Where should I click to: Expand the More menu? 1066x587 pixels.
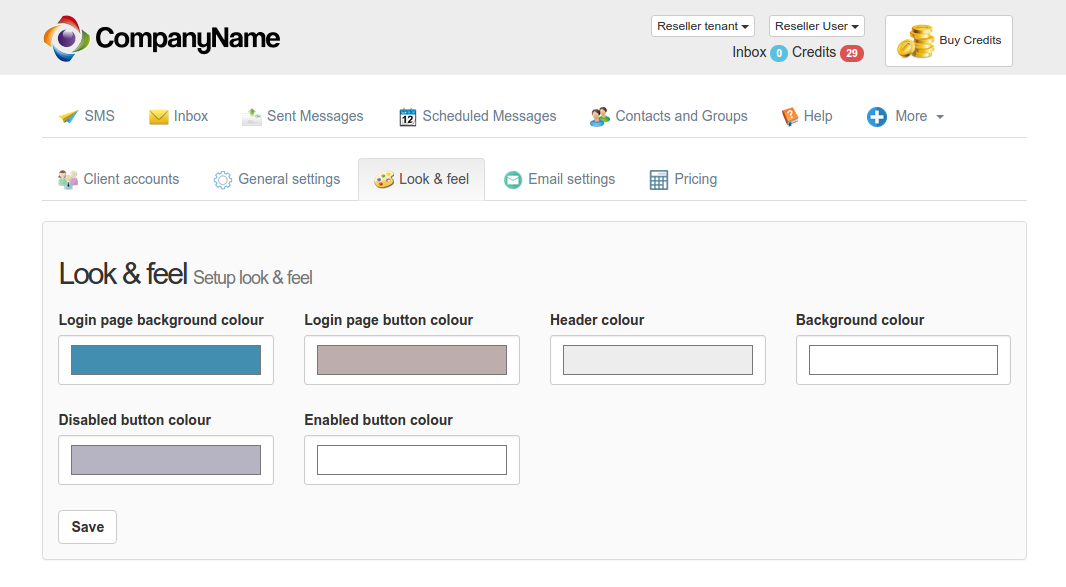(x=906, y=117)
